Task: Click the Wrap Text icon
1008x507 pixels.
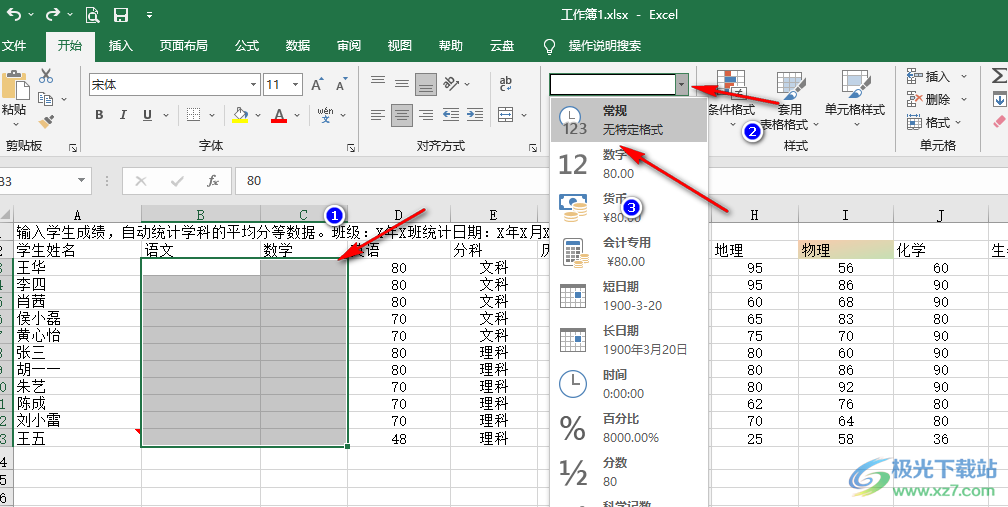Action: [x=506, y=83]
